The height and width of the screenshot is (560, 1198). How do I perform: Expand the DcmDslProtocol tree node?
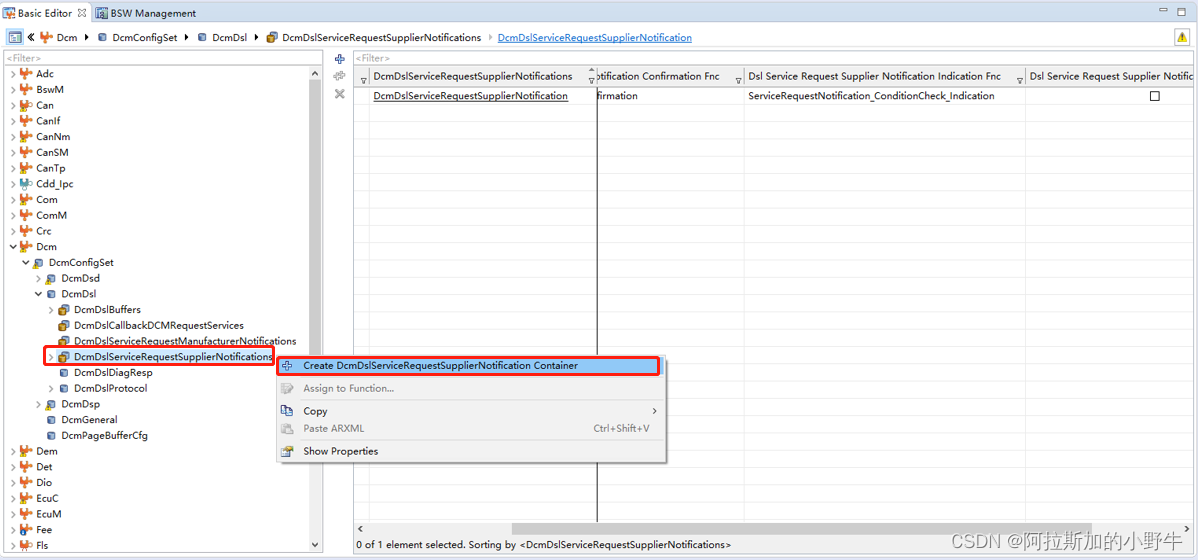pos(51,388)
